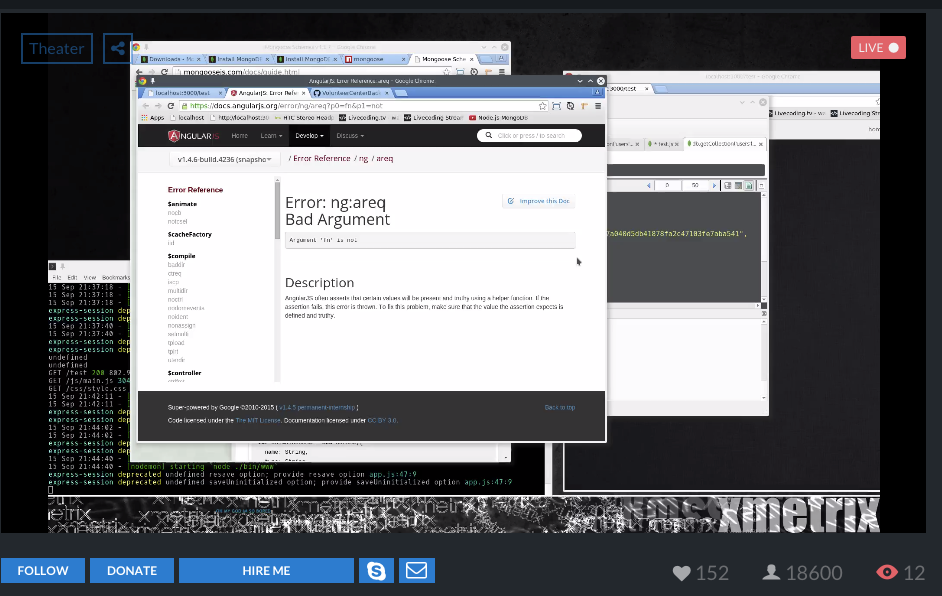Click the Back to top link
942x596 pixels.
(560, 407)
